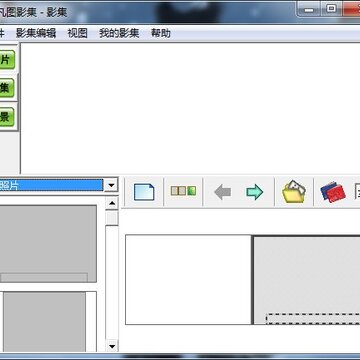Click the dashed text box on album page
The height and width of the screenshot is (360, 360).
point(313,318)
